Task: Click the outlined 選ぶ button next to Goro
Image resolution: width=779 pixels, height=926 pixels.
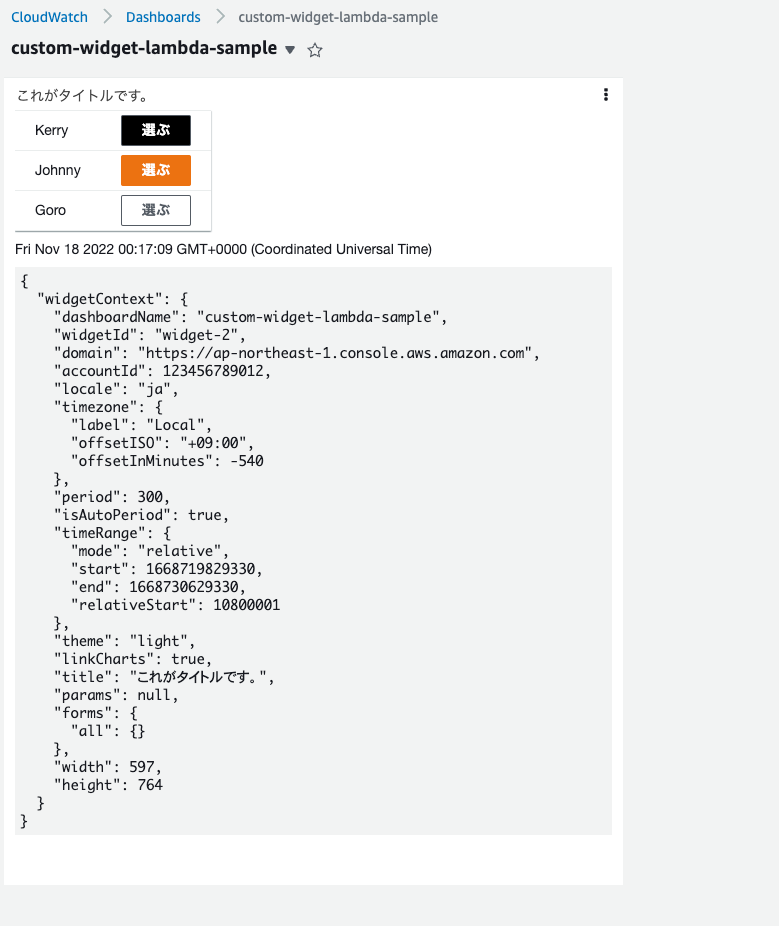Action: click(x=155, y=210)
